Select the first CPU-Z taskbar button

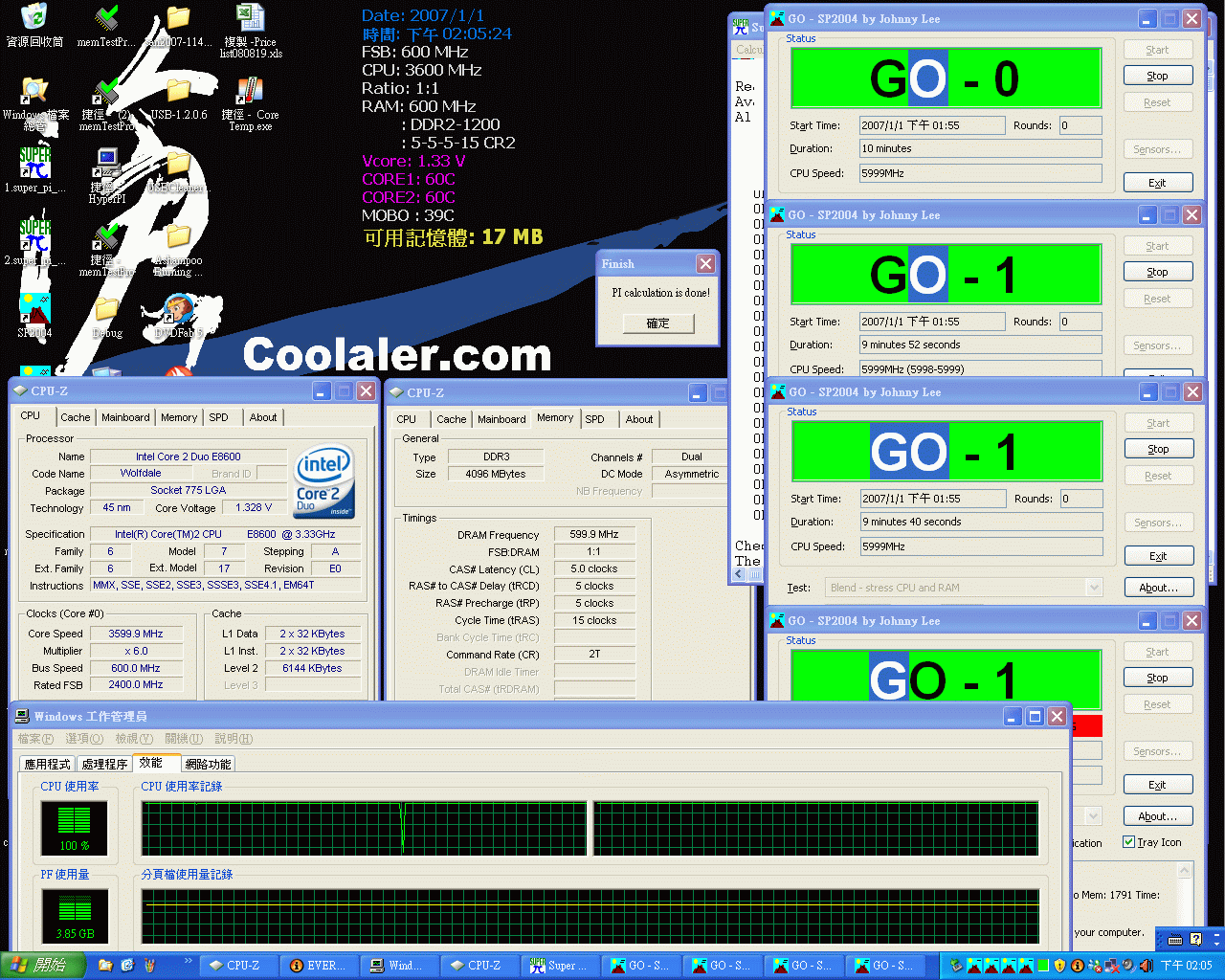(x=237, y=966)
